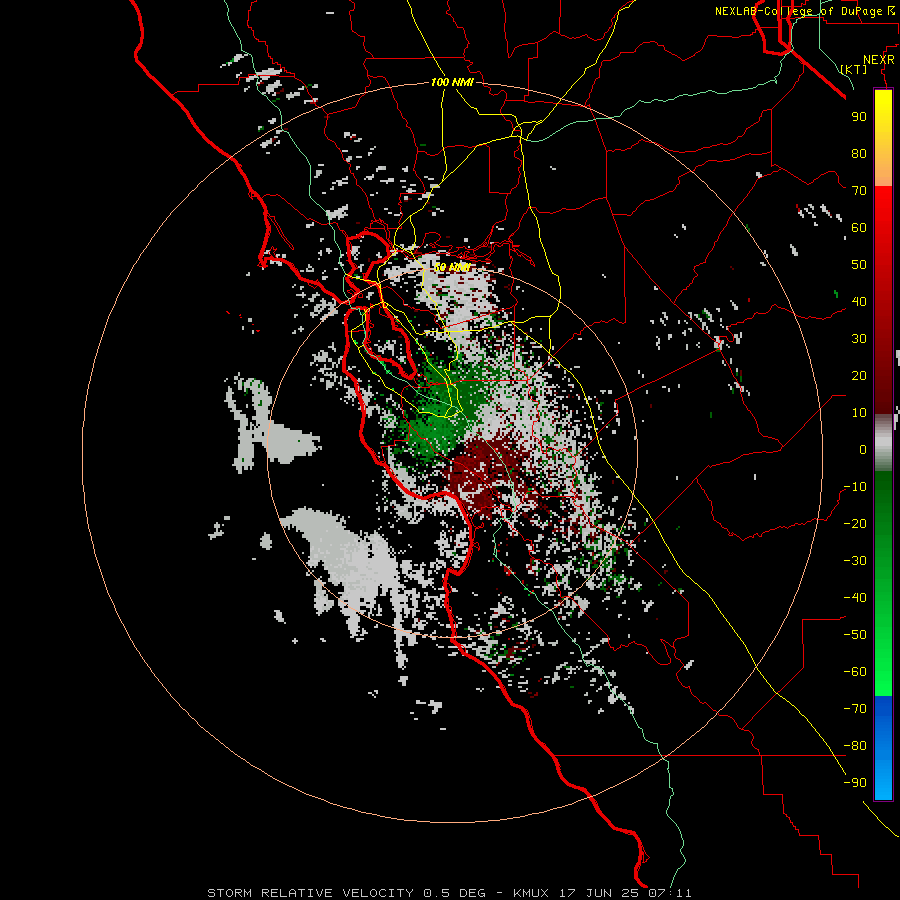Click the NEXLAB-College of DuPage label
The width and height of the screenshot is (900, 900).
804,11
